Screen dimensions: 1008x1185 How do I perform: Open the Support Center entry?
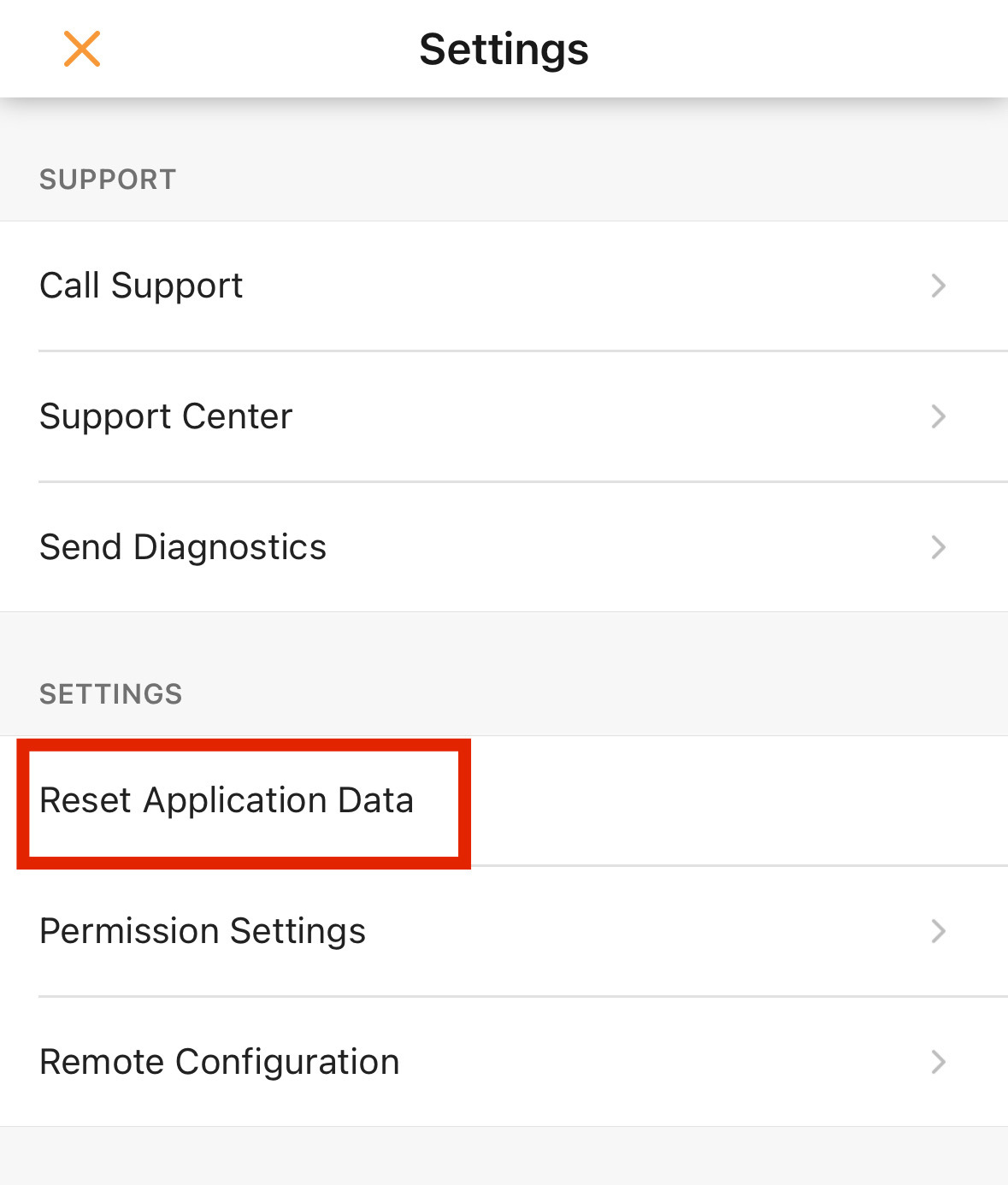[x=166, y=416]
